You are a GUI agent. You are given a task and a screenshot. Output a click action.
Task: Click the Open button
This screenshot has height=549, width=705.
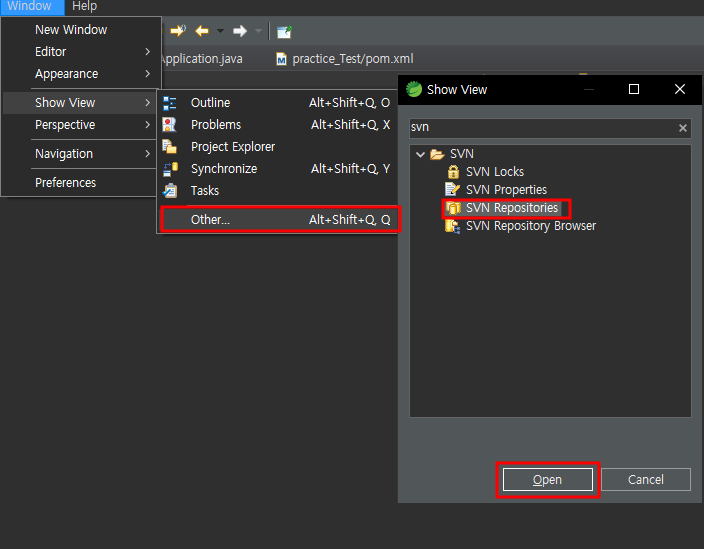pyautogui.click(x=547, y=480)
